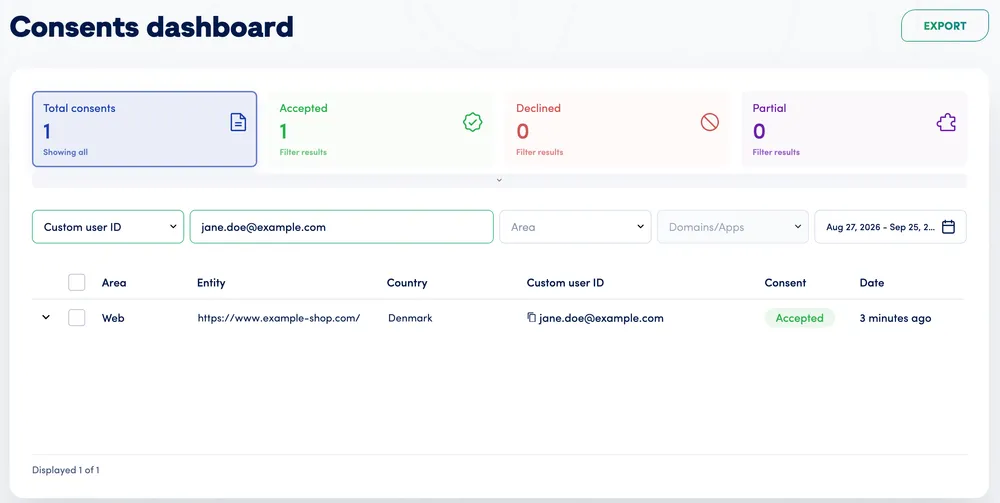Image resolution: width=1000 pixels, height=503 pixels.
Task: Filter results by Declined consents card
Action: pos(617,129)
